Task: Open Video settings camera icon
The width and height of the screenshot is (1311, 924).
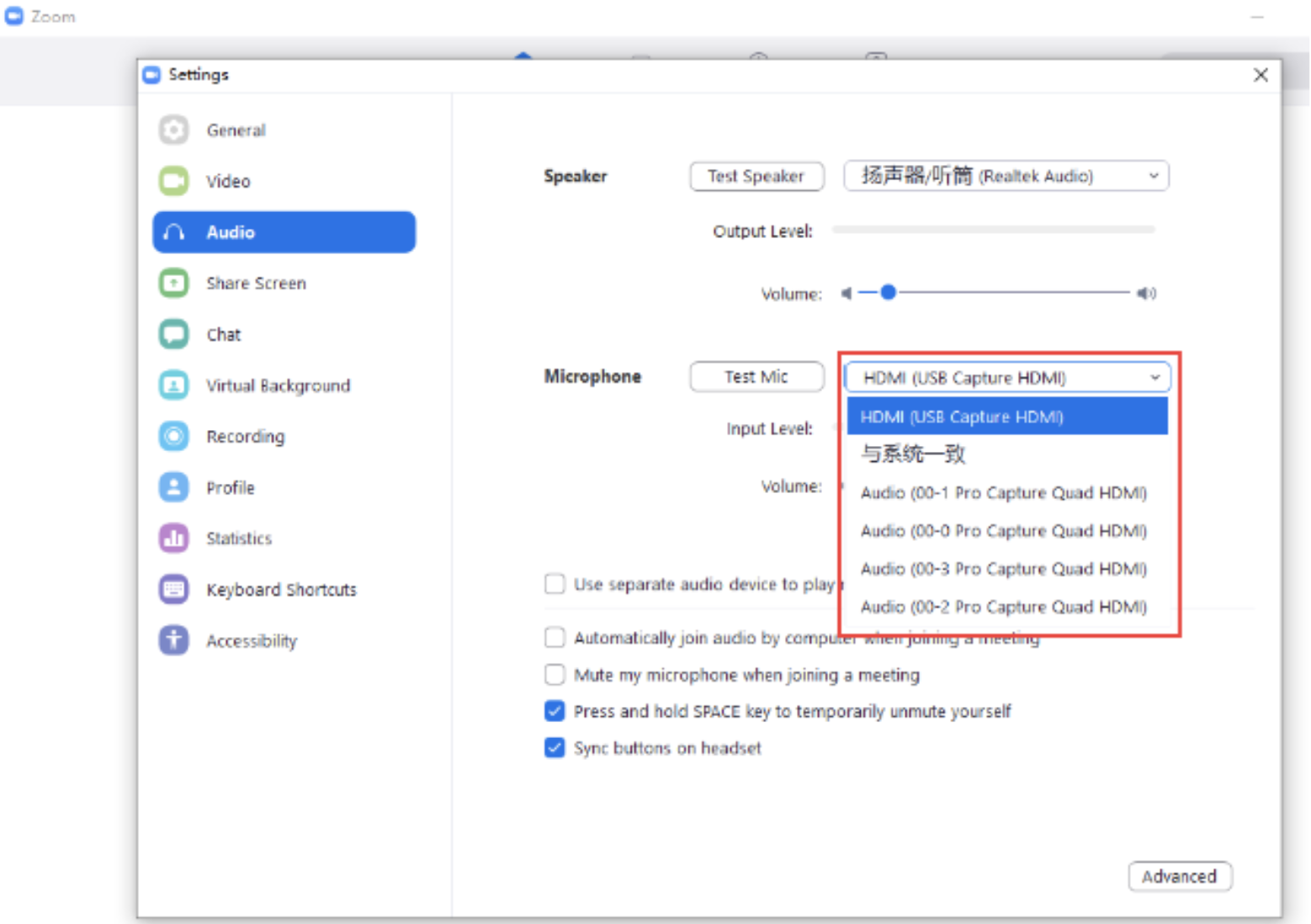Action: [x=174, y=181]
